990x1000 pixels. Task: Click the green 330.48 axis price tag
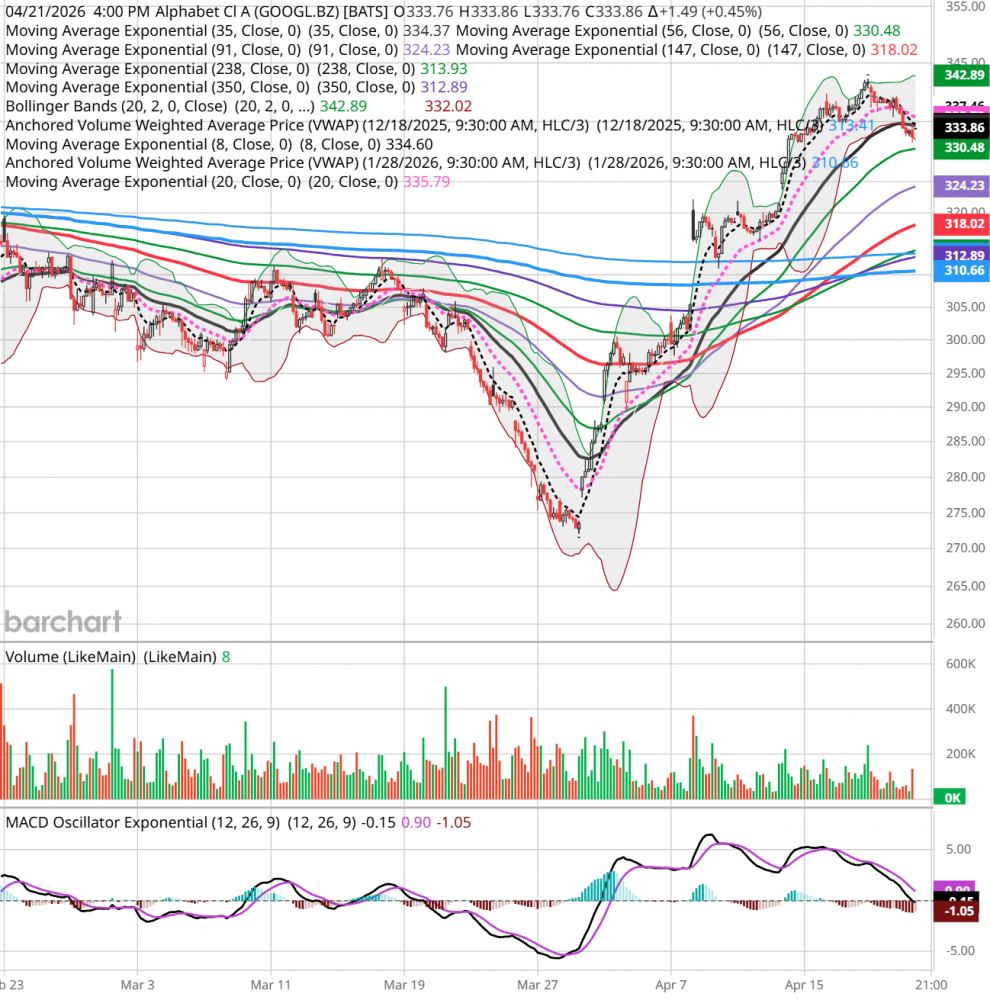click(x=961, y=148)
